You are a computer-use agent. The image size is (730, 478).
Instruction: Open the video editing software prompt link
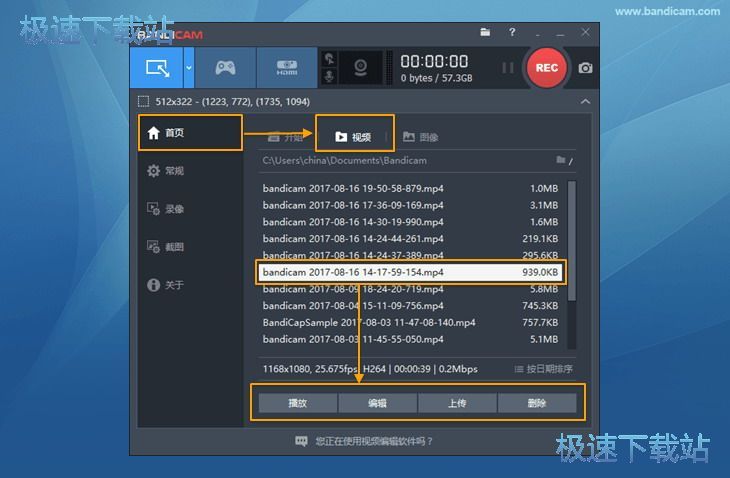(x=364, y=441)
